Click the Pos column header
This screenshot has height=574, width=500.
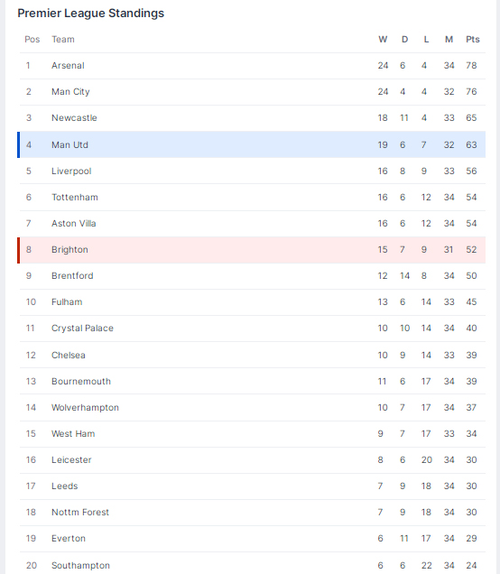tap(32, 40)
